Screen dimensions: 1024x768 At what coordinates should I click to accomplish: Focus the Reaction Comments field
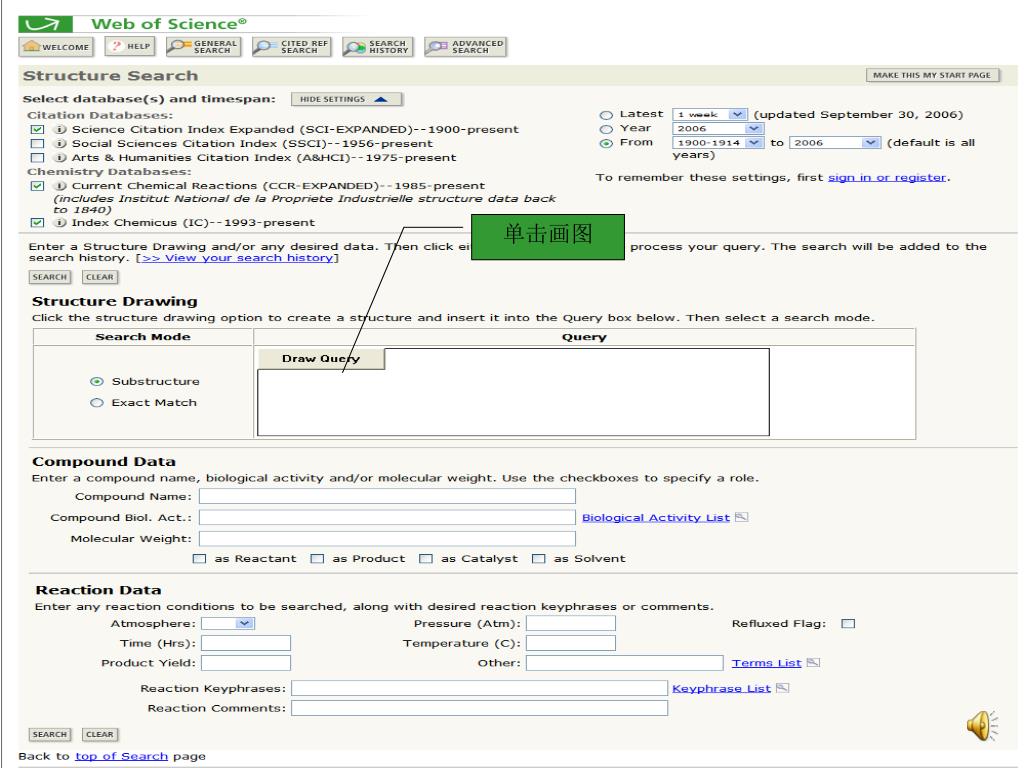pos(479,708)
